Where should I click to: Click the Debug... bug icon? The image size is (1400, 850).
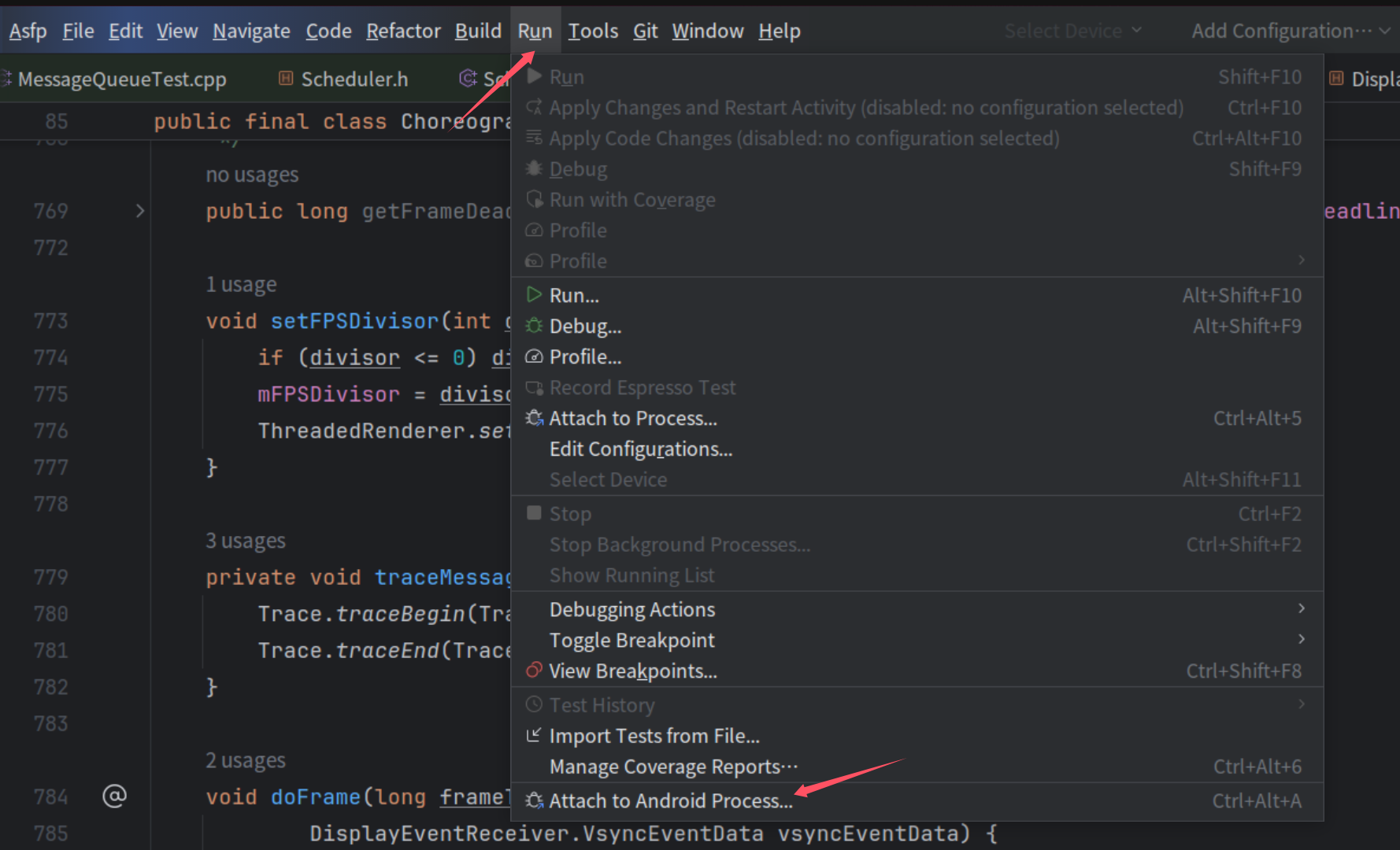pyautogui.click(x=534, y=326)
